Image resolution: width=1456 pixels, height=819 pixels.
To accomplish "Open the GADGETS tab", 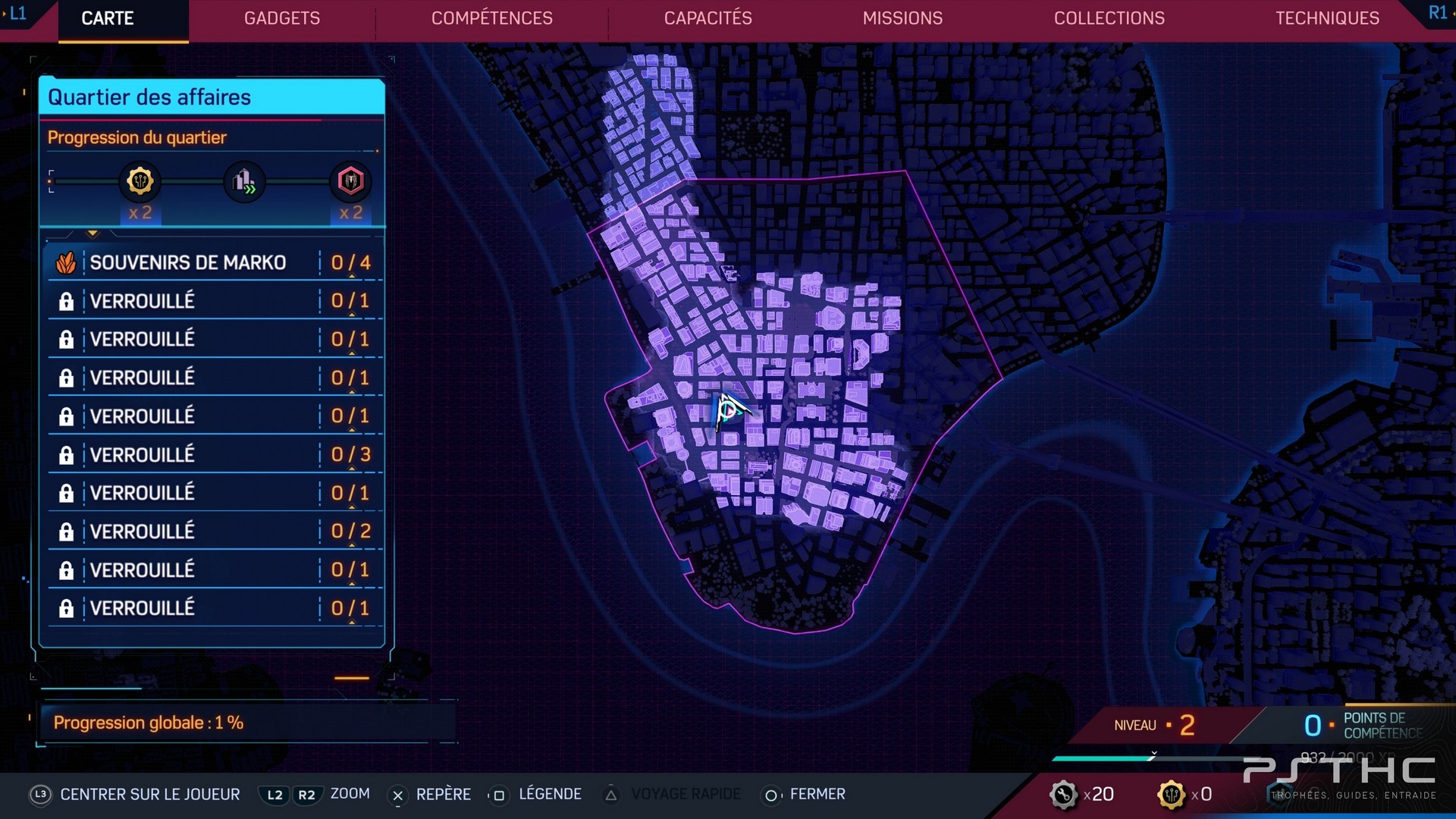I will [282, 18].
